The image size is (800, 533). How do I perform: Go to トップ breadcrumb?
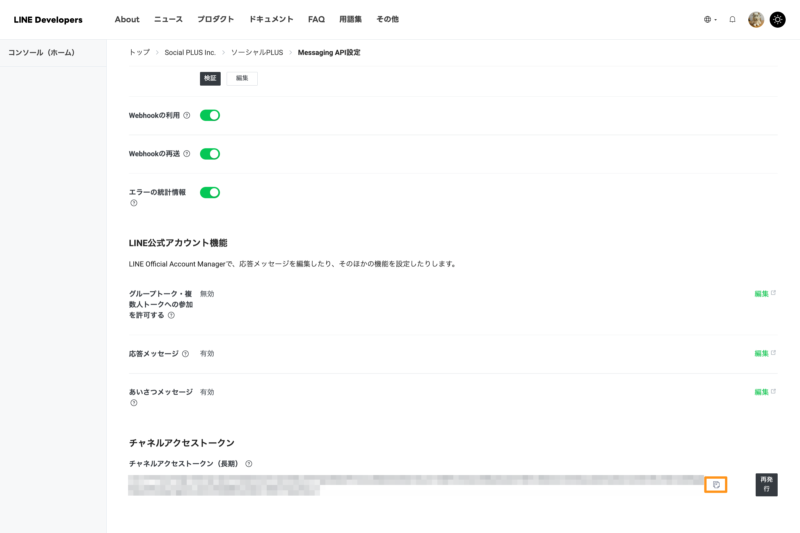139,53
